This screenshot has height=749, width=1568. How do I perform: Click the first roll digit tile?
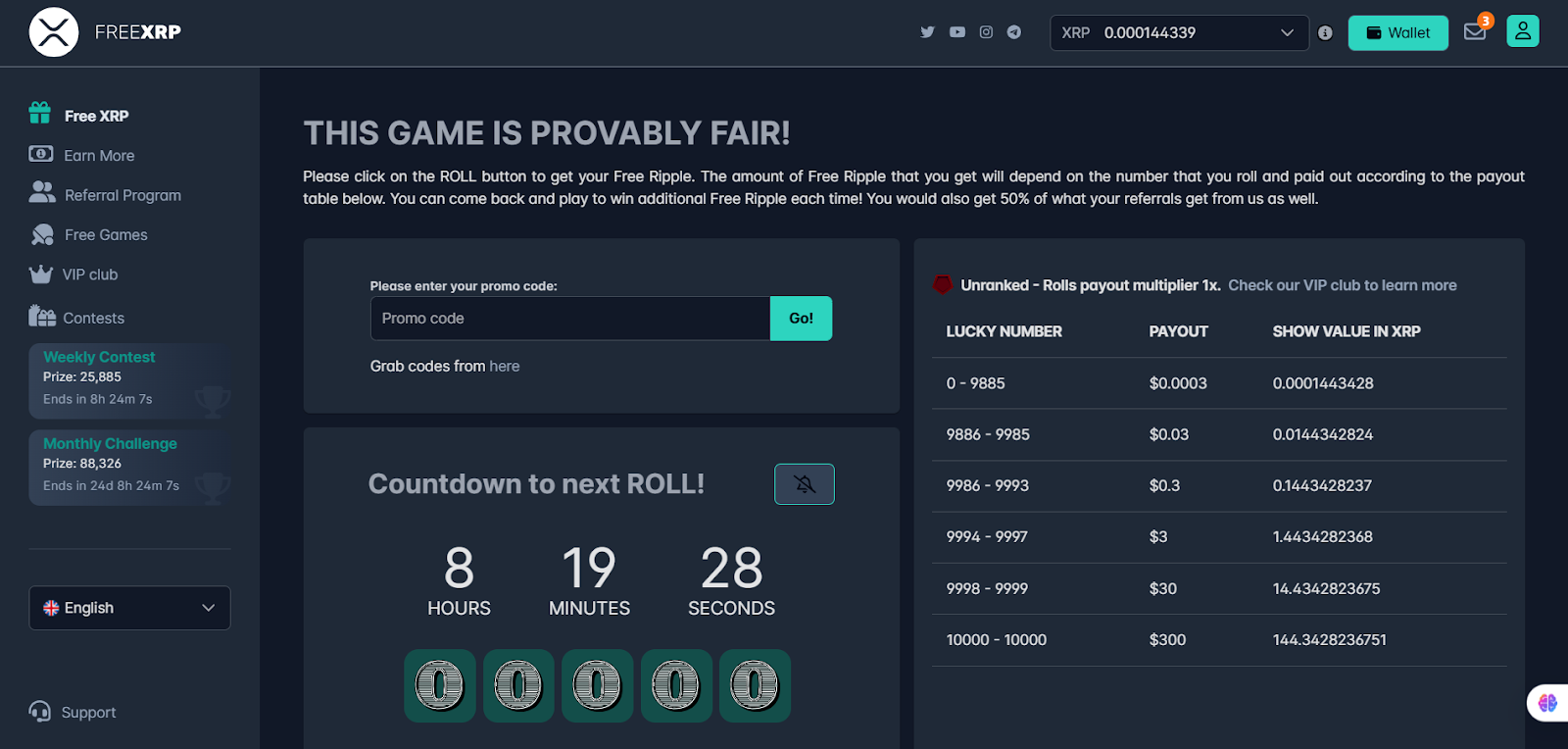click(440, 686)
